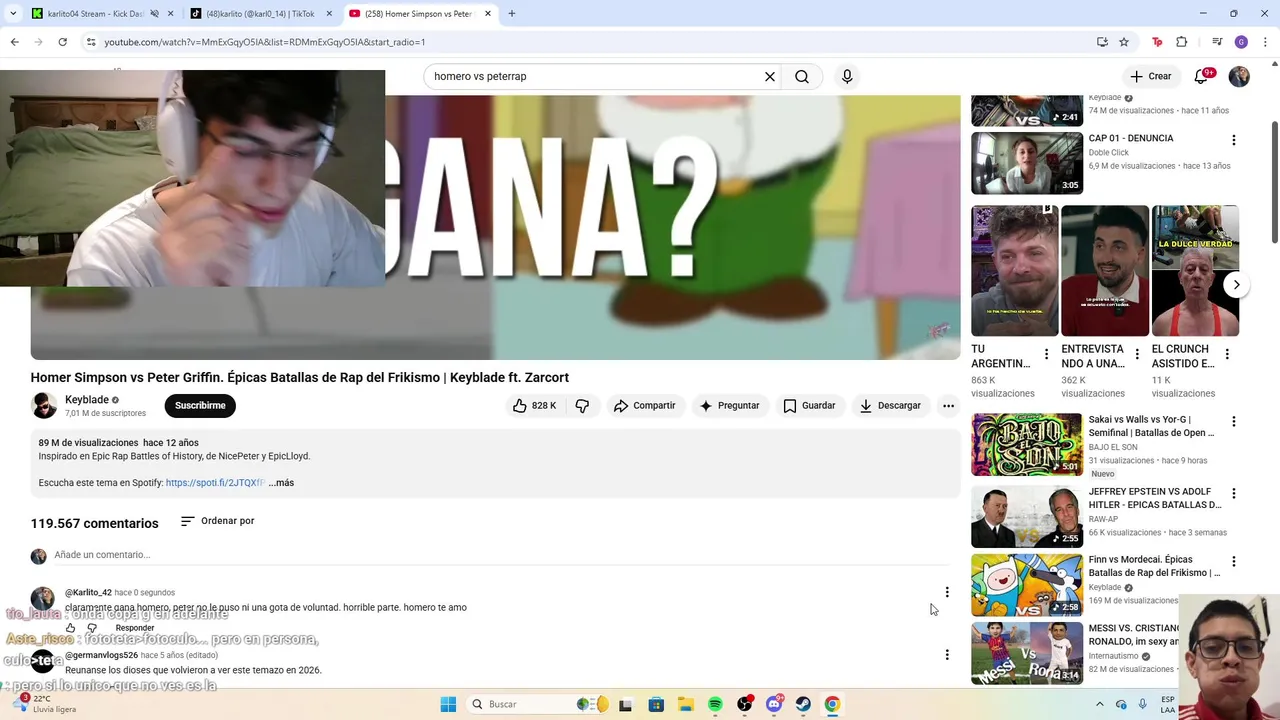The height and width of the screenshot is (720, 1280).
Task: Open options for the EL CRUNCH ASISTIDO short
Action: 1227,354
